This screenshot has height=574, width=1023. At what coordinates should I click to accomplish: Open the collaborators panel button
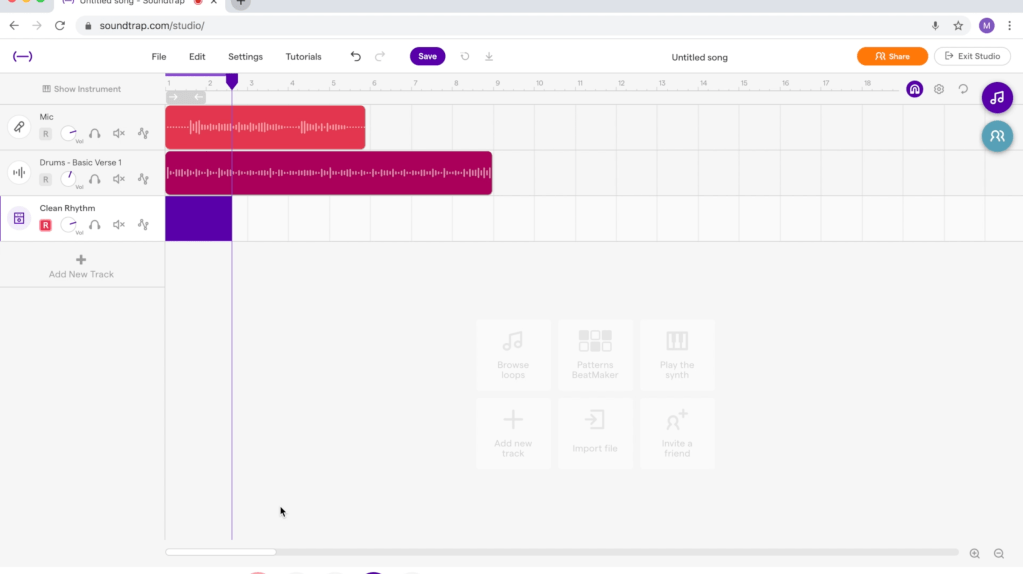[x=996, y=136]
